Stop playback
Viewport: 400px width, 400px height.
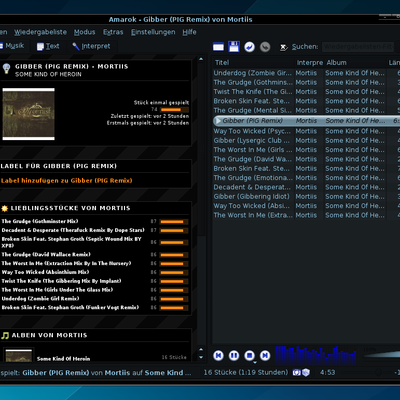coord(249,356)
